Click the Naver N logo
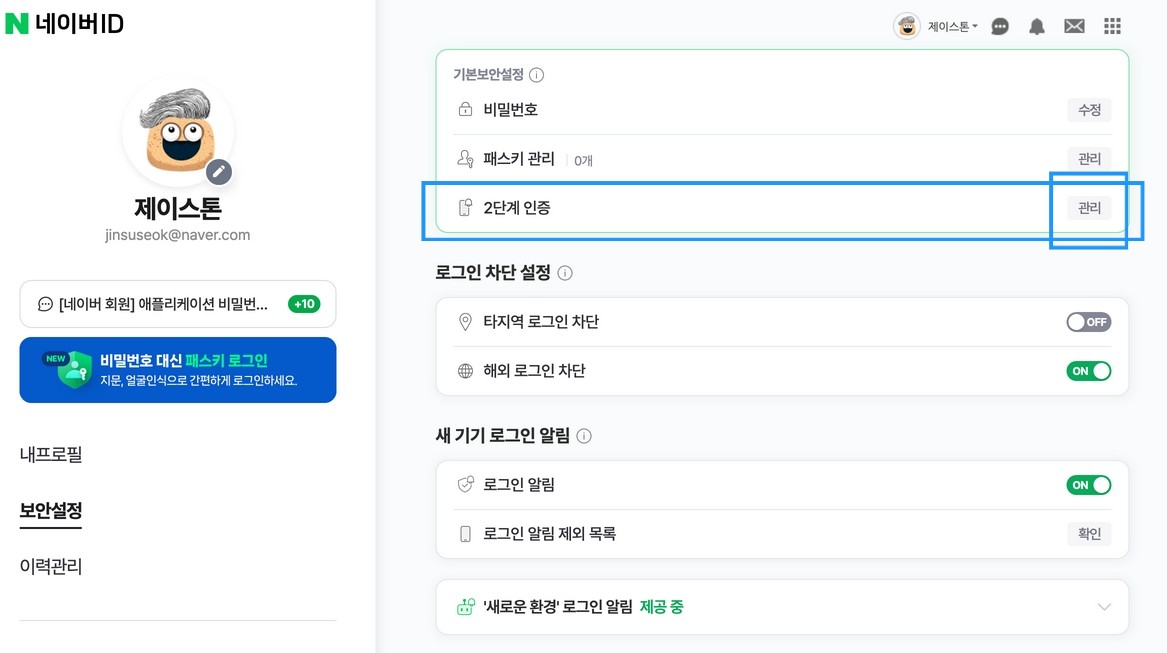Image resolution: width=1167 pixels, height=653 pixels. point(17,24)
